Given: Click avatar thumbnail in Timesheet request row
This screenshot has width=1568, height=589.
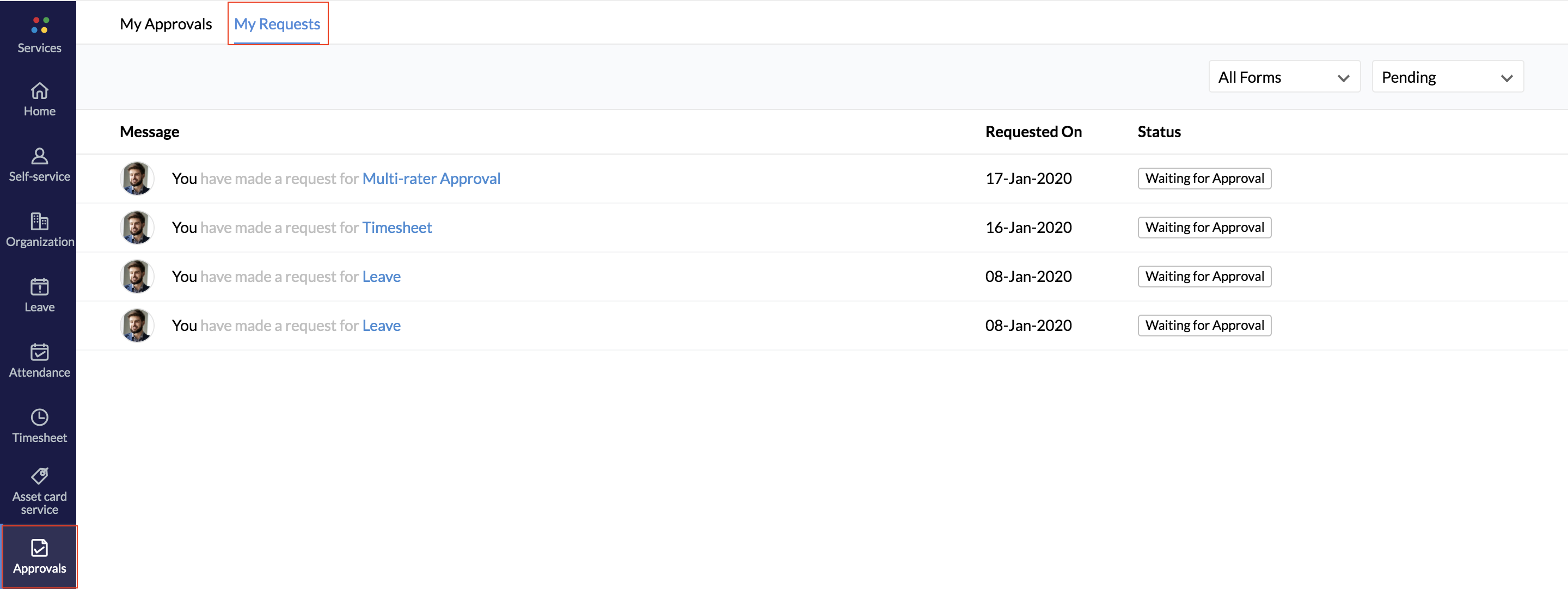Looking at the screenshot, I should tap(137, 228).
